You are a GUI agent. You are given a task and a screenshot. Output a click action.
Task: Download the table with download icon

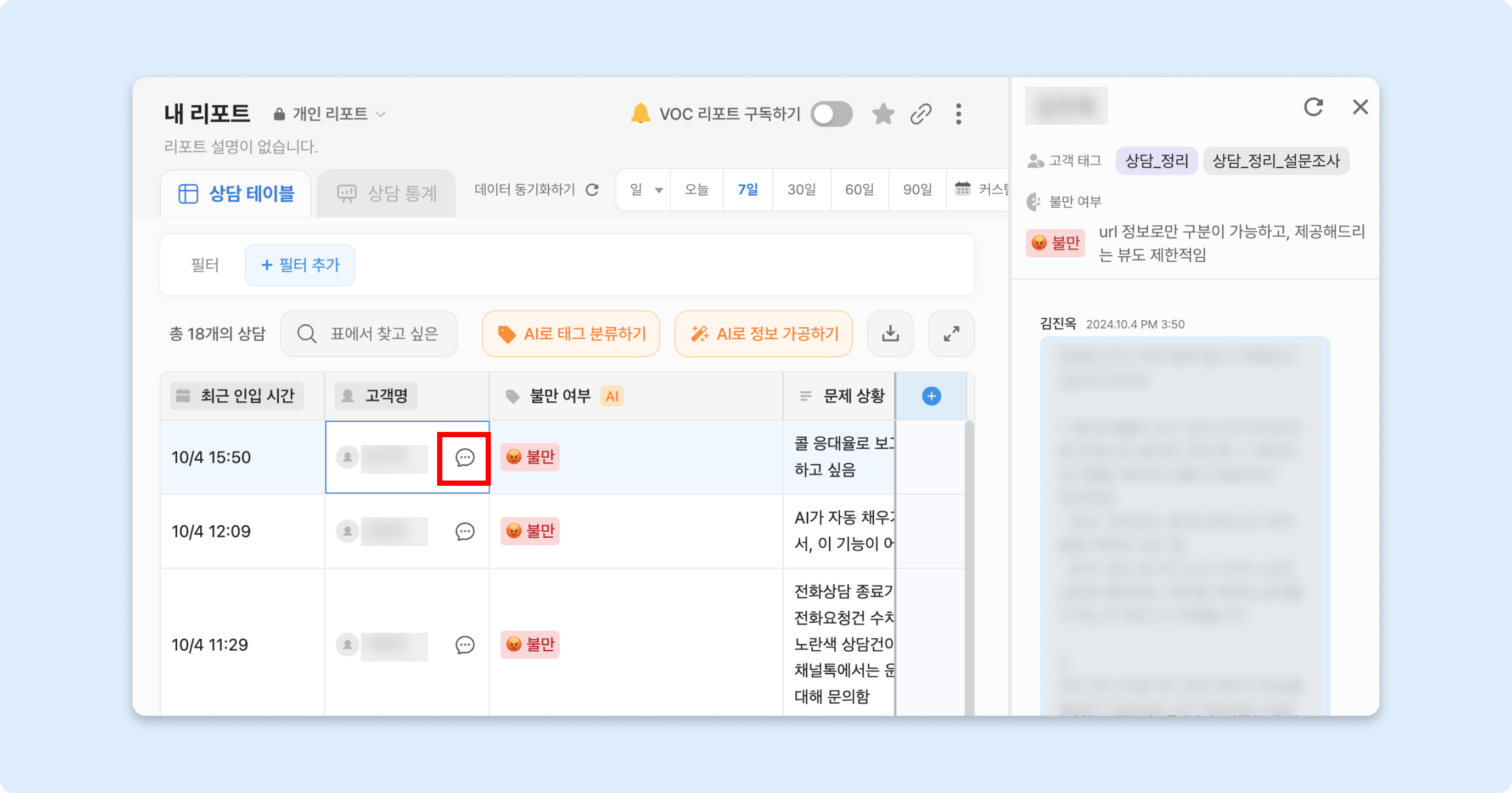click(890, 333)
